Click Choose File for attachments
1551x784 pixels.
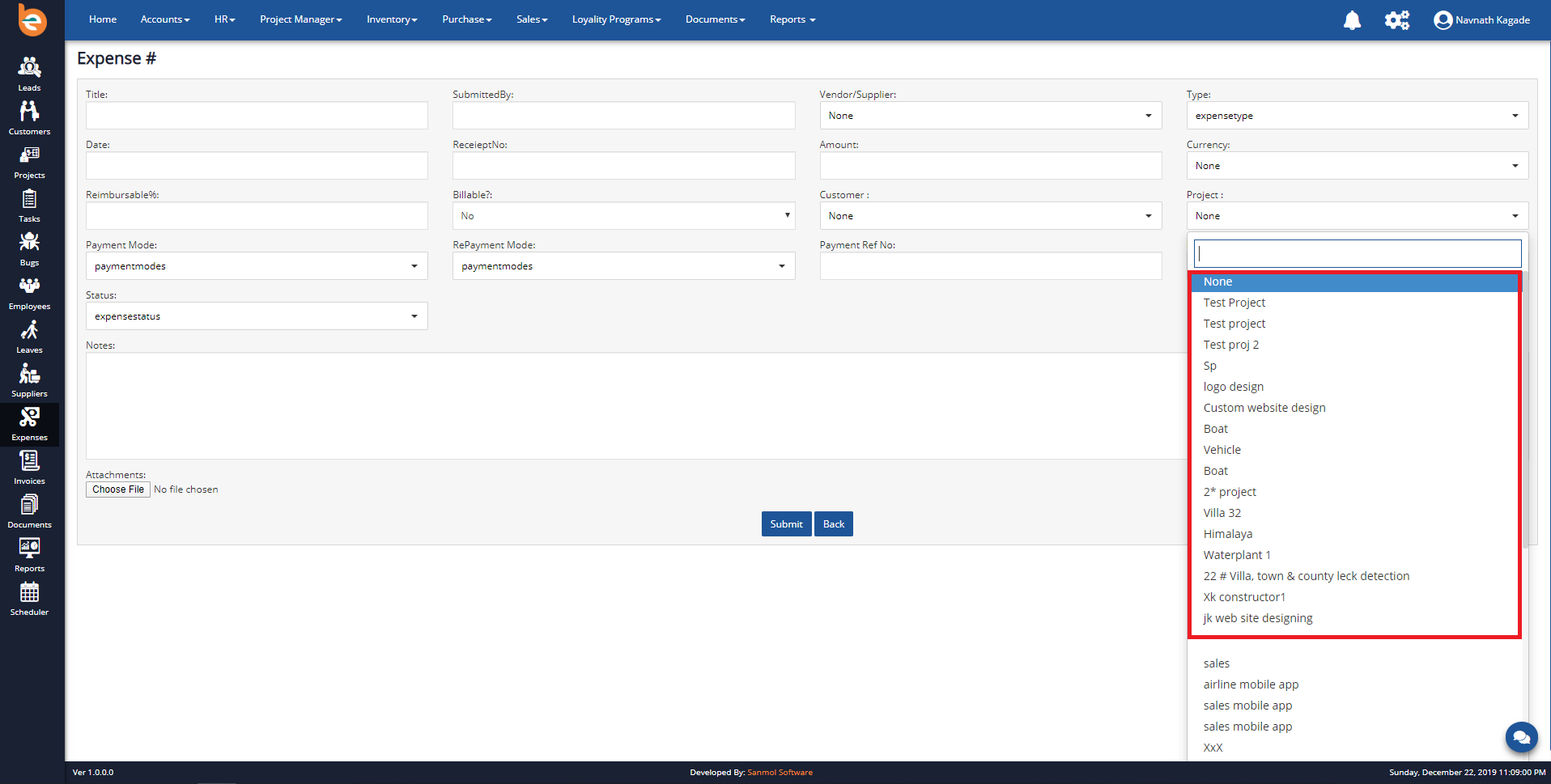[x=118, y=489]
